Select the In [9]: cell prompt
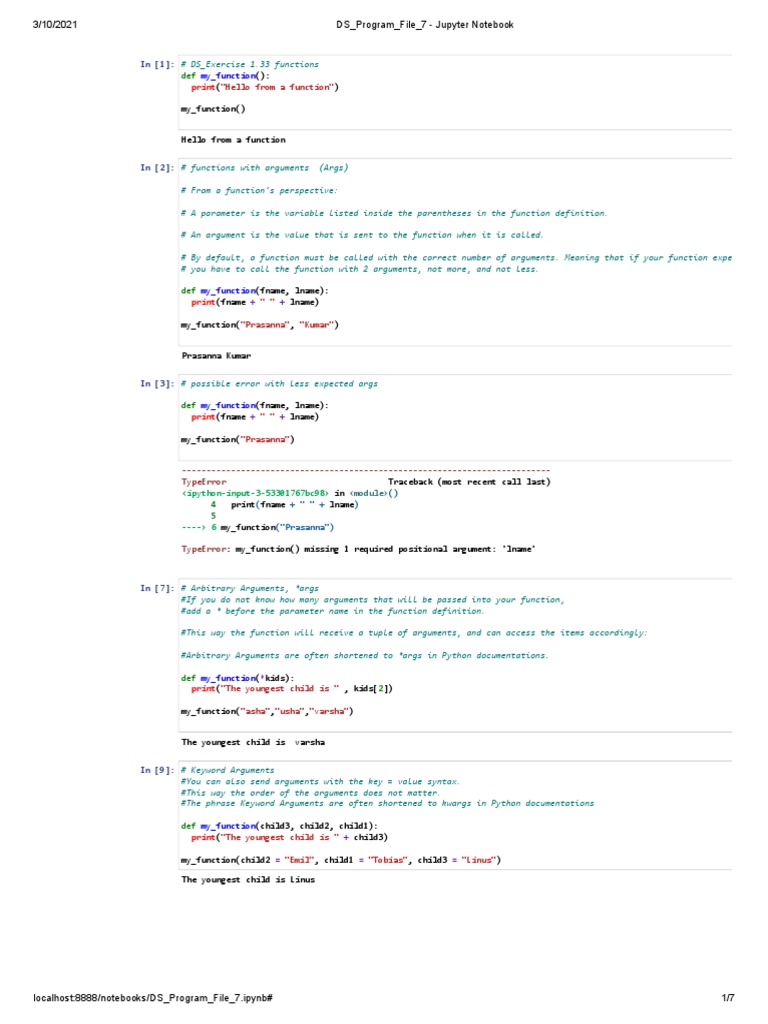This screenshot has height=1024, width=768. tap(157, 770)
